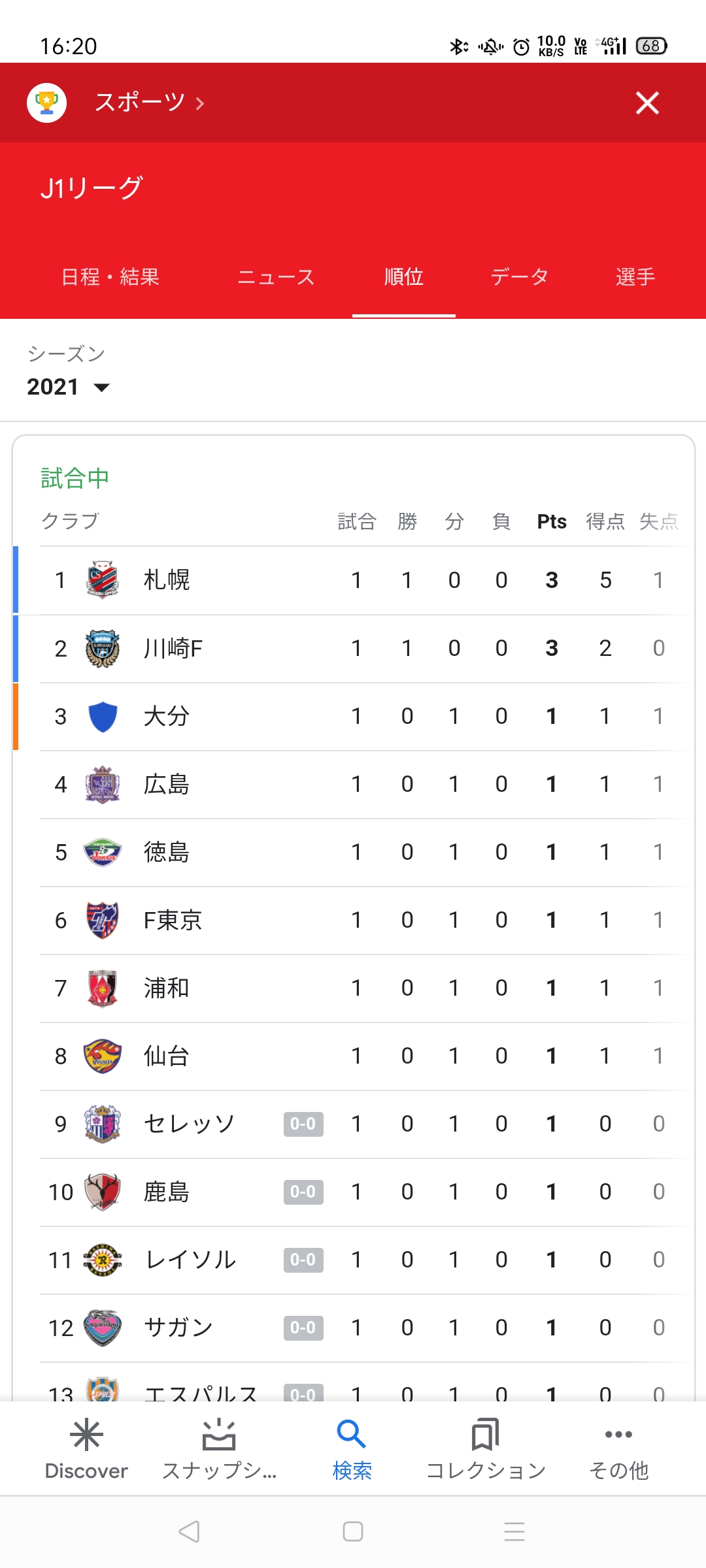Tap the Kawasaki F club crest
The image size is (706, 1568).
103,648
